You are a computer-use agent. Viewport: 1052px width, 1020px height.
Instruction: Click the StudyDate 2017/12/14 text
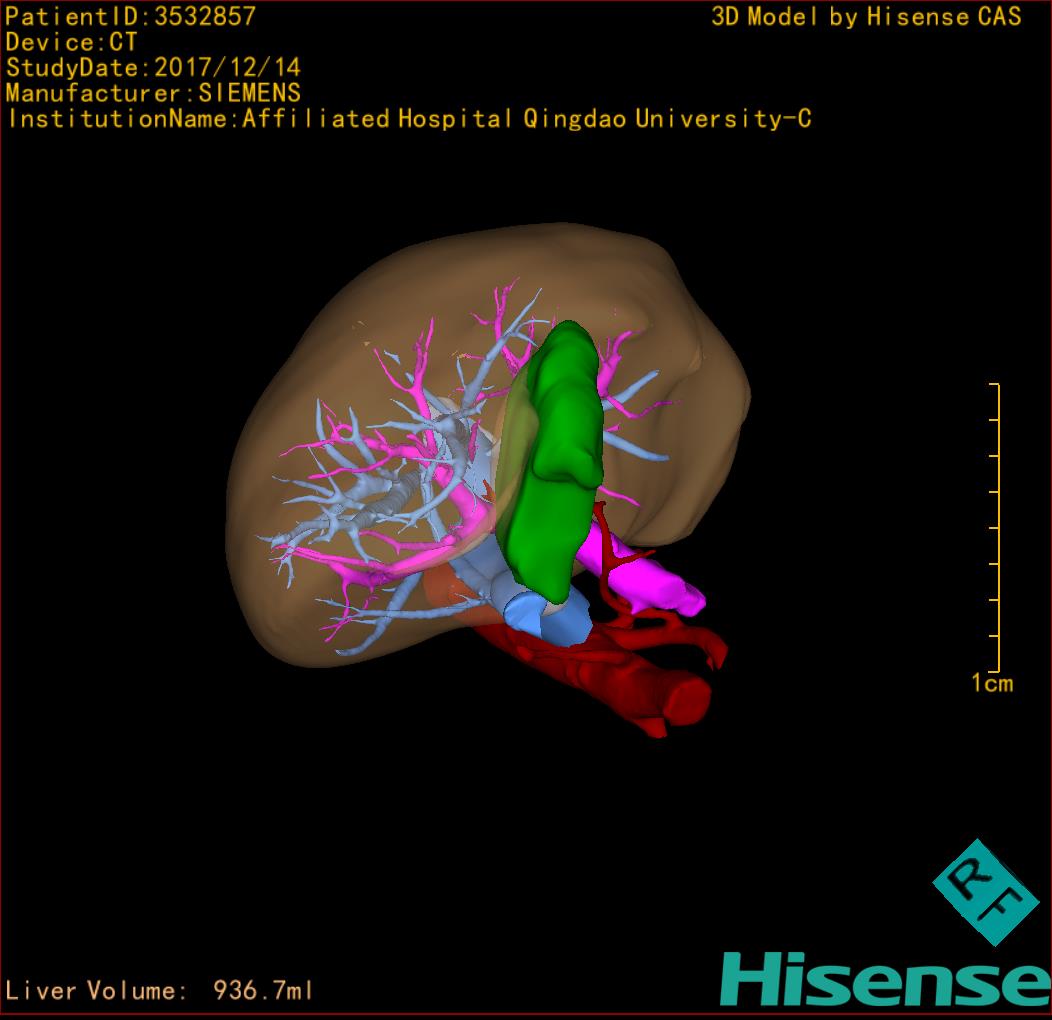point(153,69)
